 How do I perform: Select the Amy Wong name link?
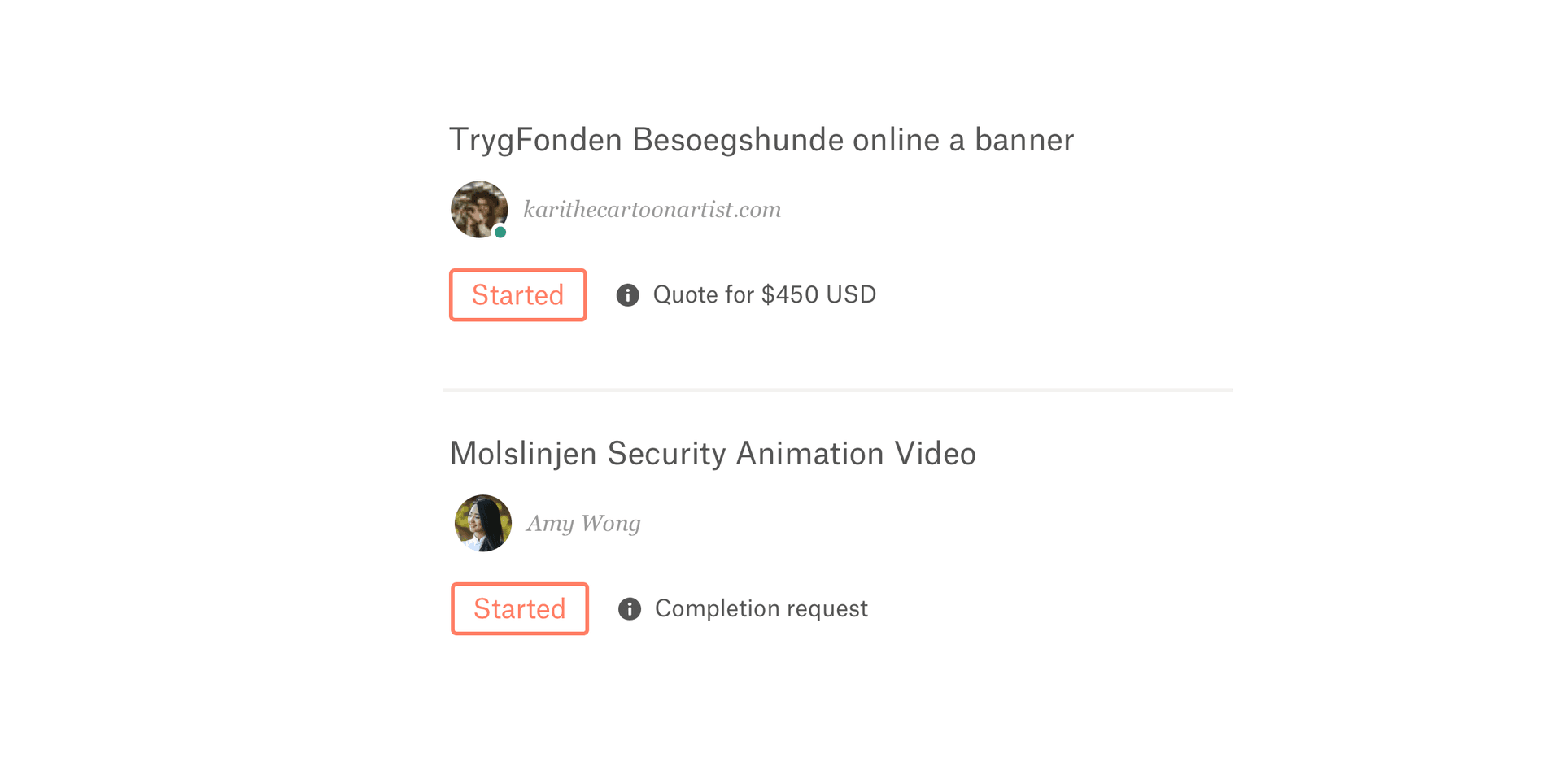(583, 523)
